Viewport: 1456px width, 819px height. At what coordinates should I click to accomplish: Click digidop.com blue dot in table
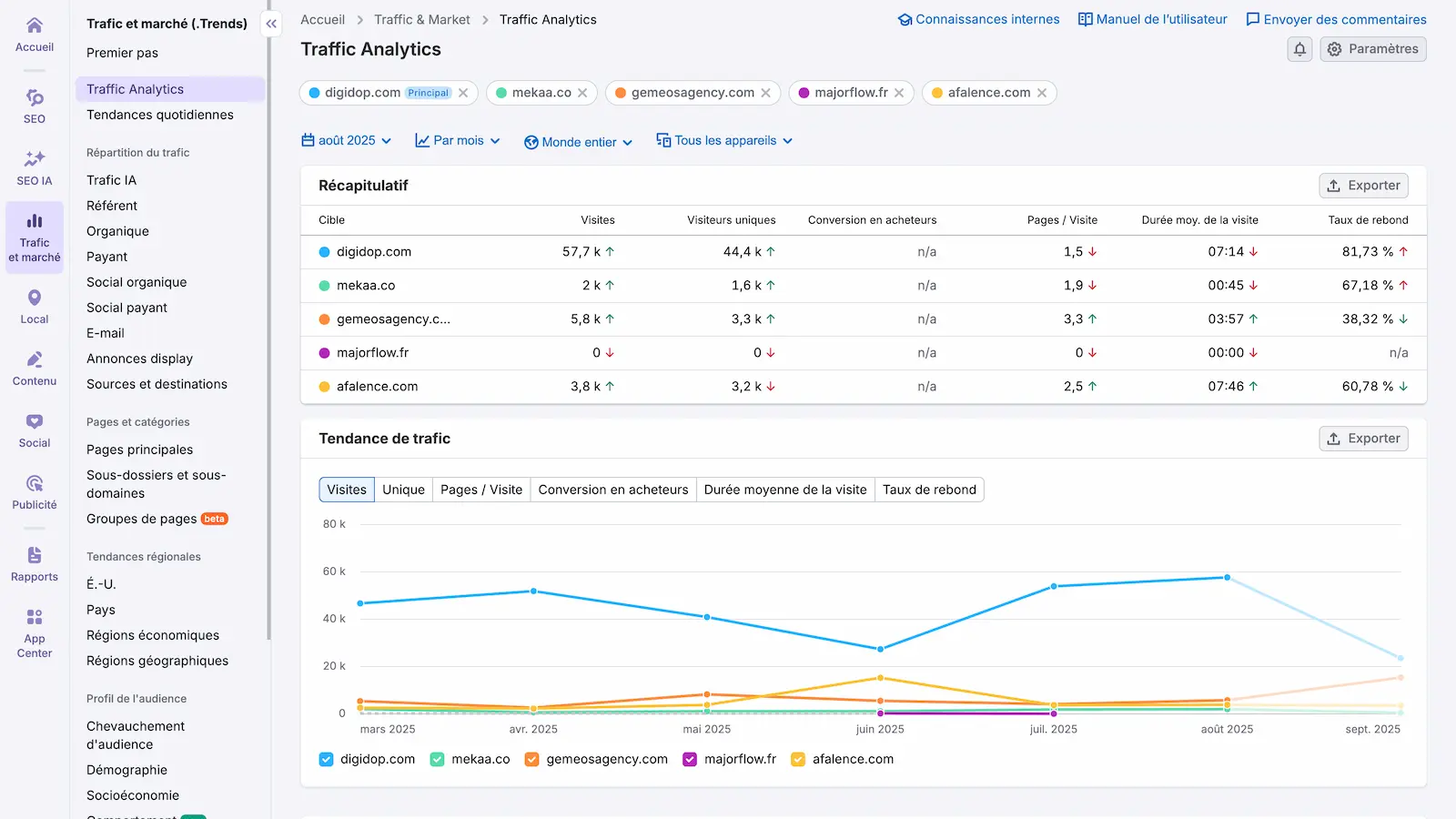[324, 252]
